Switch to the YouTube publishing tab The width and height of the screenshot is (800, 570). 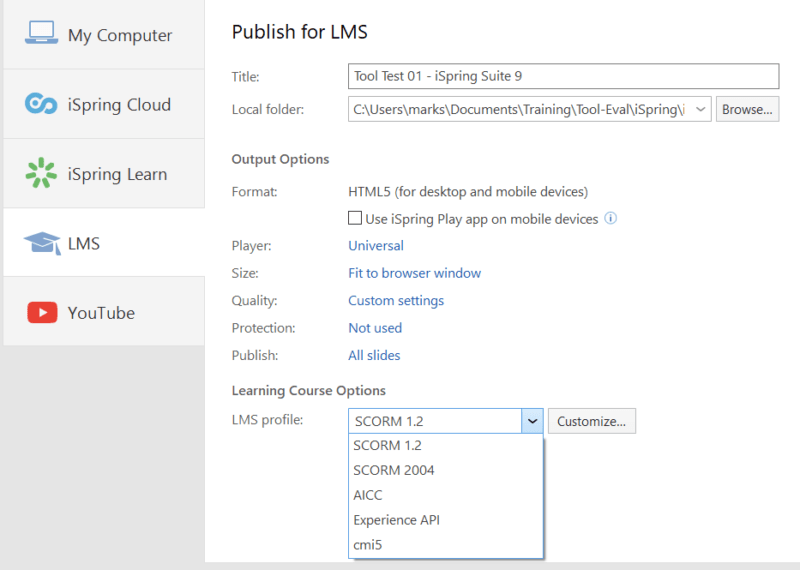(101, 313)
